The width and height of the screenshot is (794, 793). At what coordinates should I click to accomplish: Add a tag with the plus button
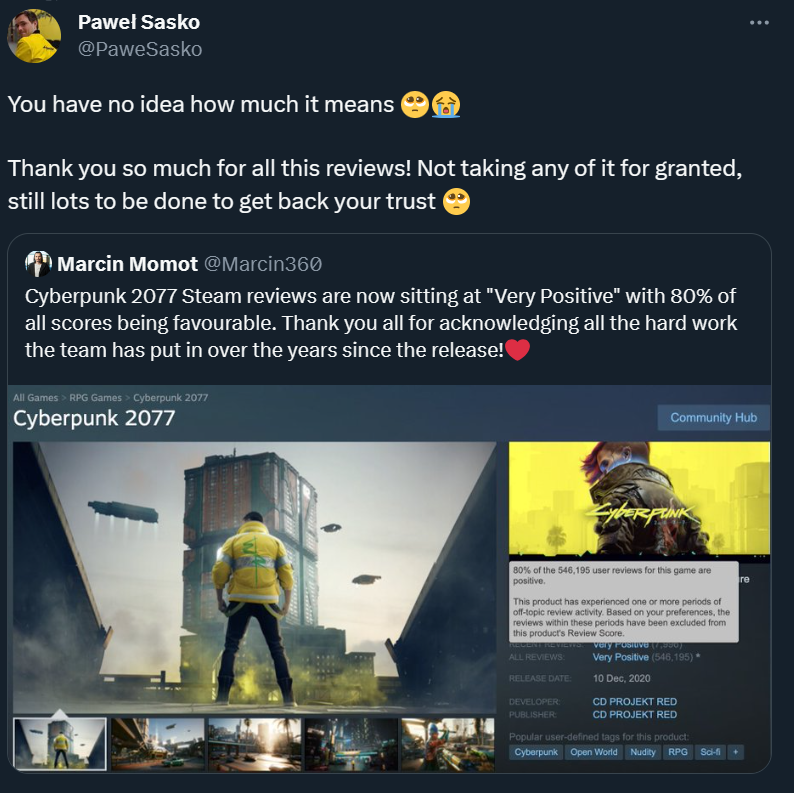(735, 752)
